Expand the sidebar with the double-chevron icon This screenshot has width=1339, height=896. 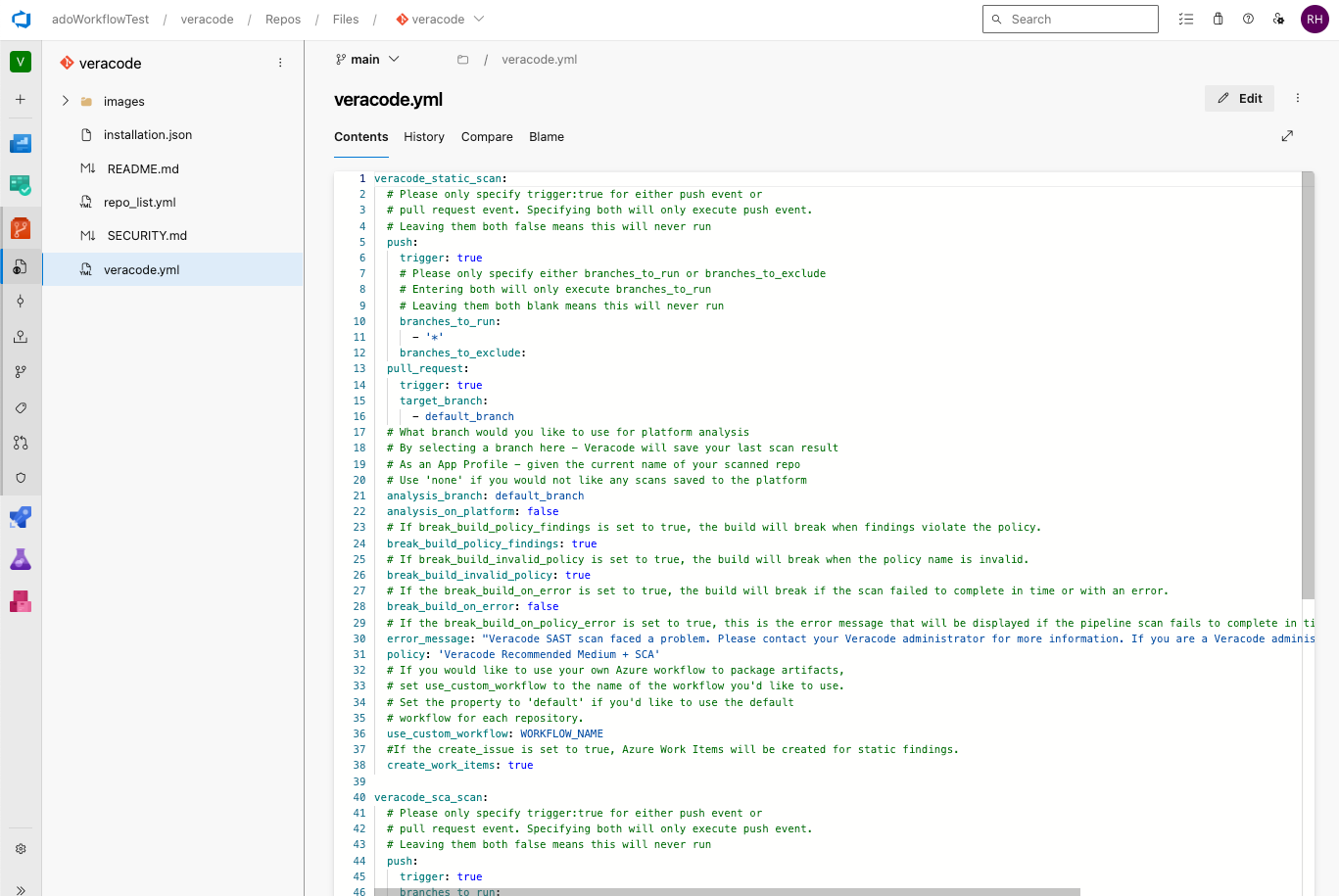tap(21, 890)
